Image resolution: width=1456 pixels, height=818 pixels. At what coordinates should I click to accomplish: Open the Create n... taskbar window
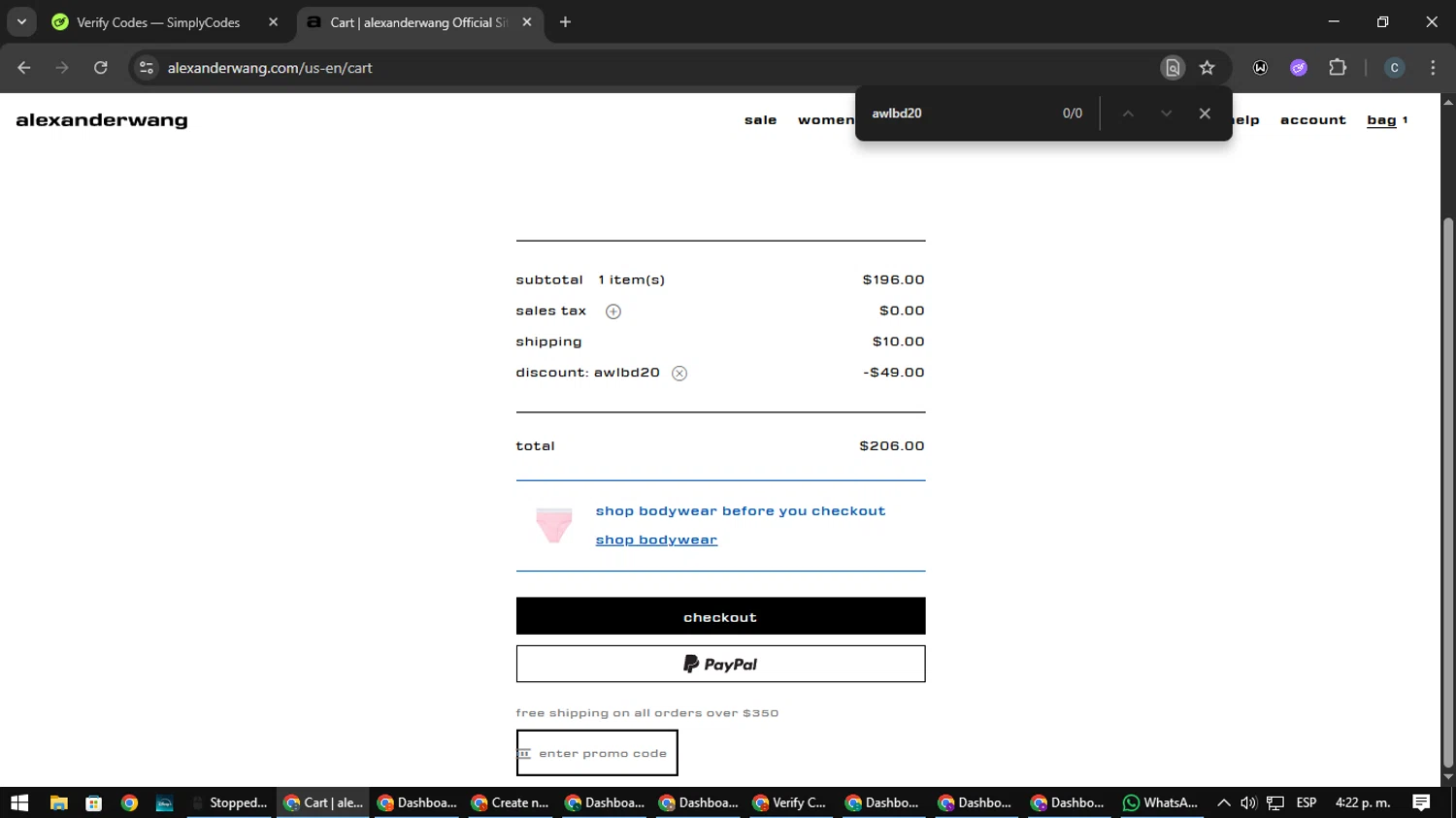[x=511, y=802]
